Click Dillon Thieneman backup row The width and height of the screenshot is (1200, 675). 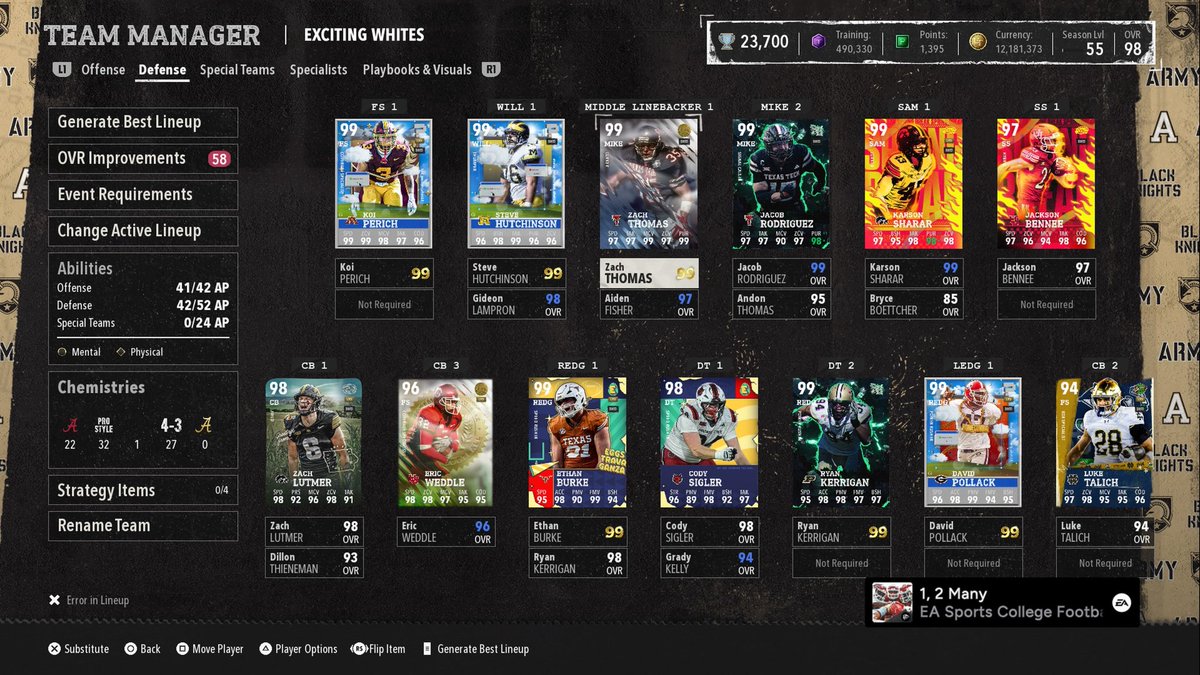pos(314,563)
